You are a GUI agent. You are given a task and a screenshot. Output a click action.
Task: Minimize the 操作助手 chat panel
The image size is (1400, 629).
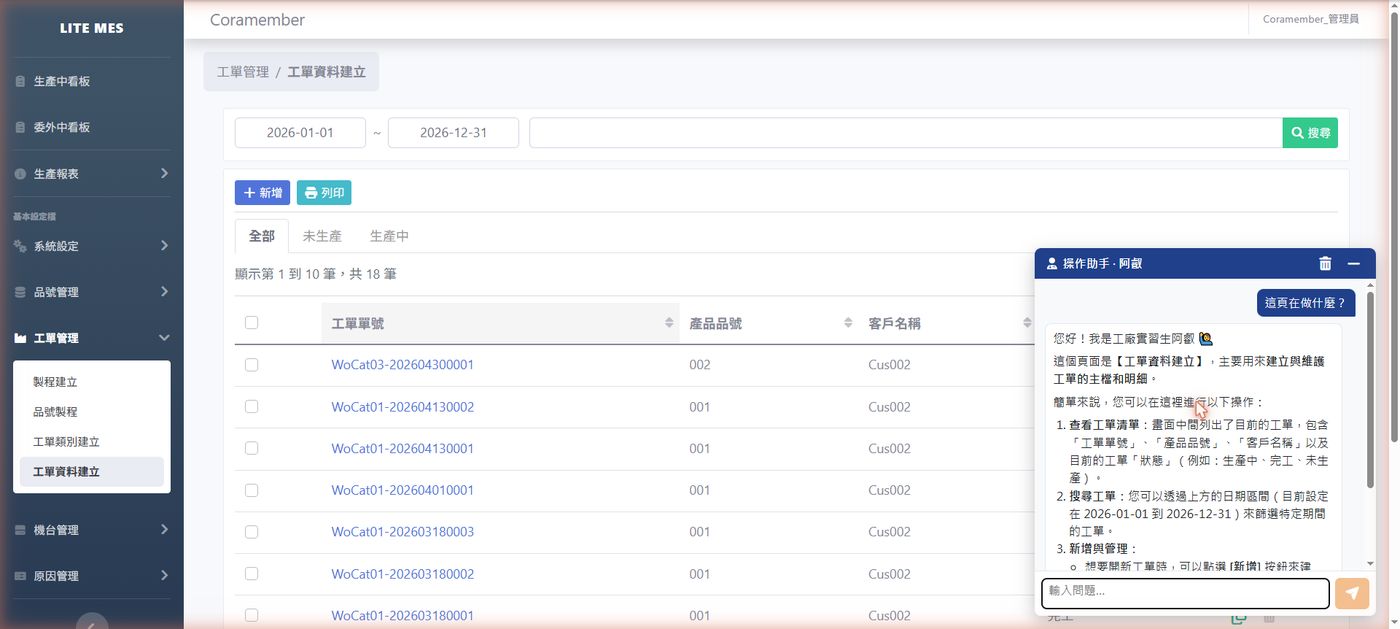click(x=1354, y=264)
